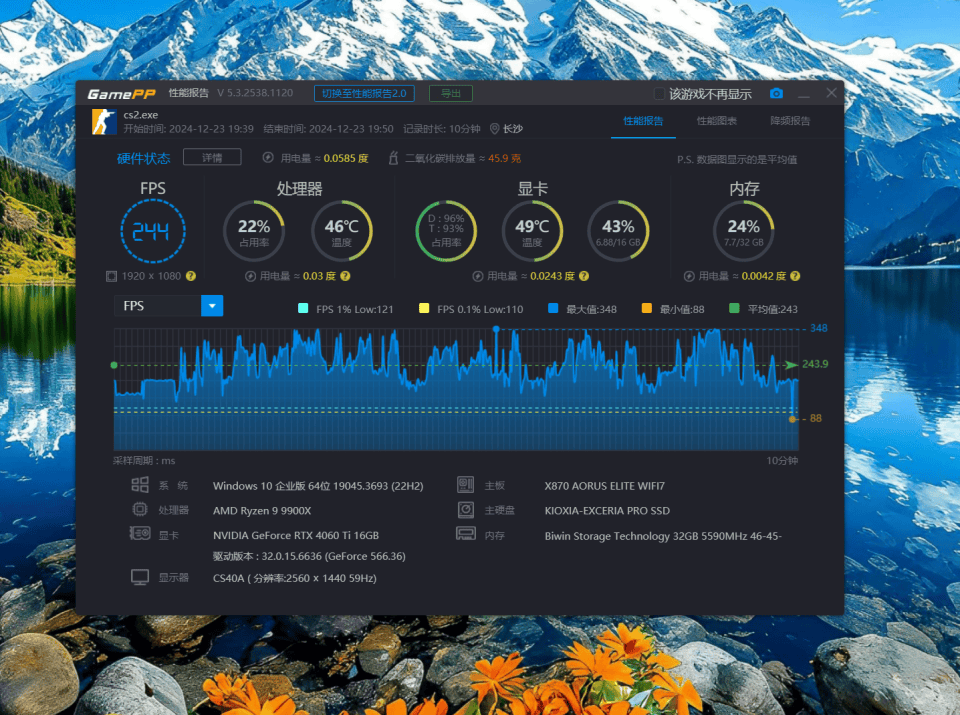This screenshot has height=715, width=960.
Task: Click the Windows 10 企业版 system text
Action: pos(318,486)
